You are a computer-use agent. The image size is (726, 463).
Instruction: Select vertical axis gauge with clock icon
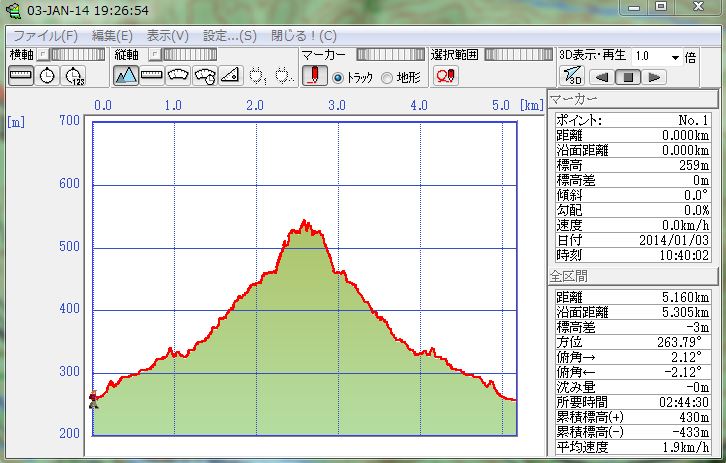click(x=205, y=75)
